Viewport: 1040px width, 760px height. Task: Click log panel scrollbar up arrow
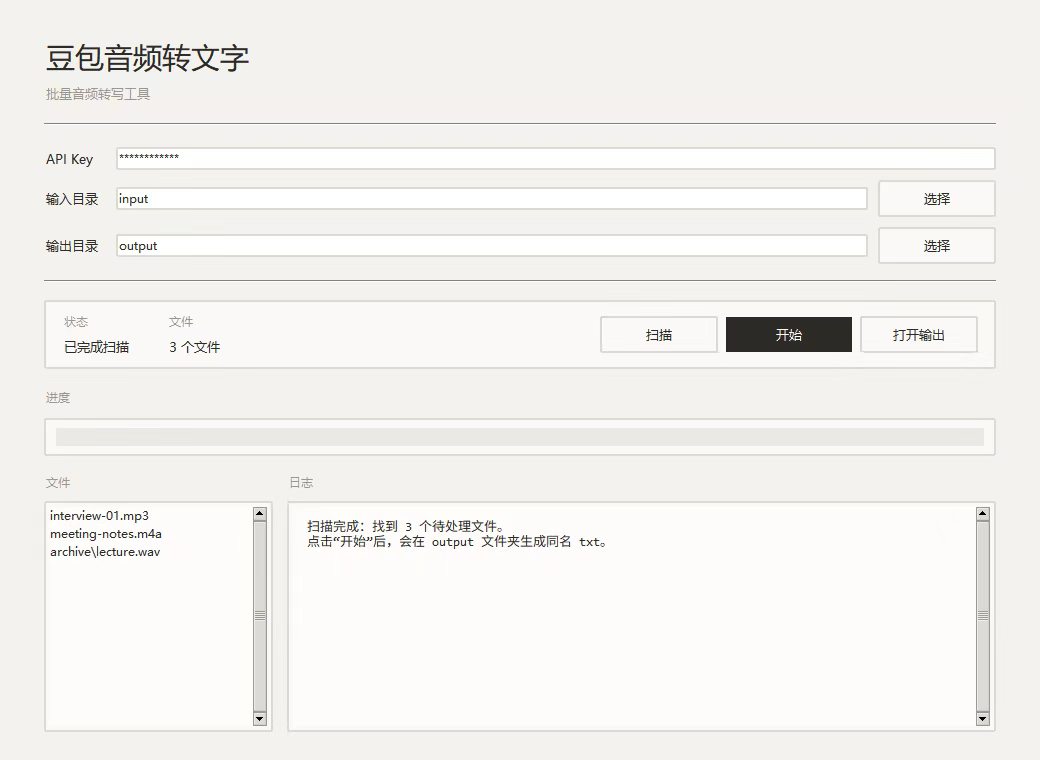click(983, 513)
